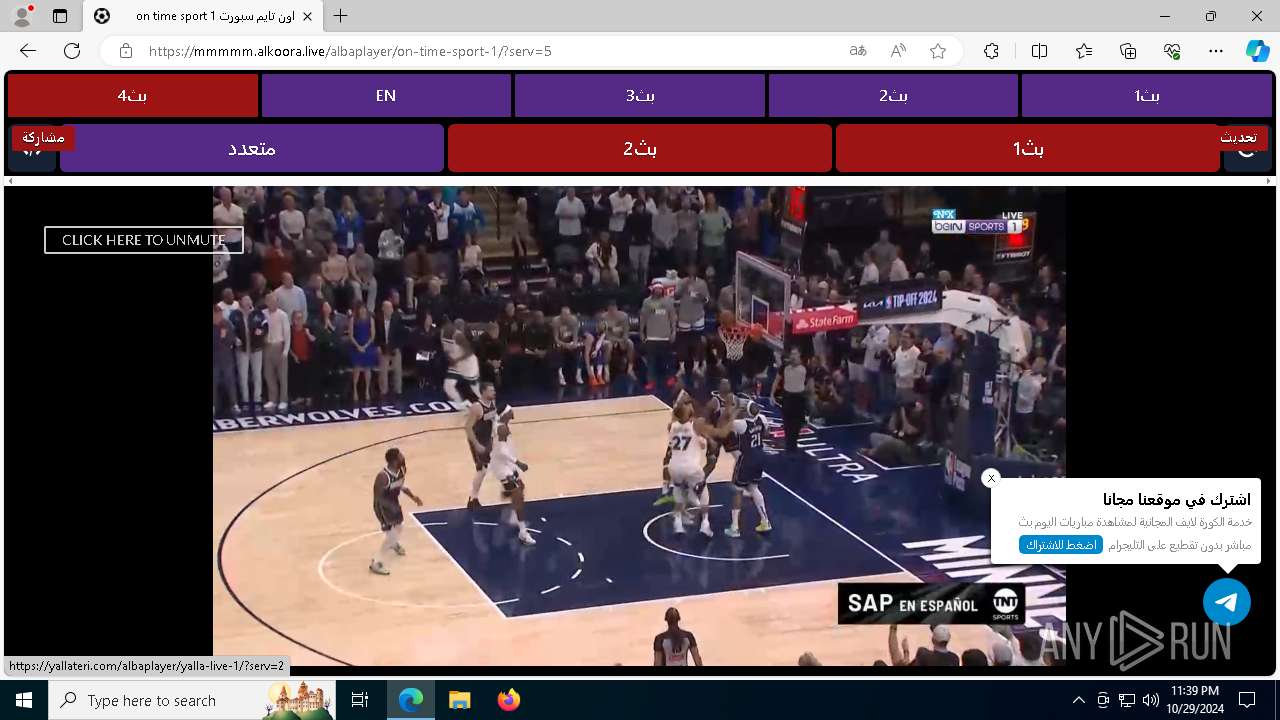Toggle read aloud in address bar

898,51
